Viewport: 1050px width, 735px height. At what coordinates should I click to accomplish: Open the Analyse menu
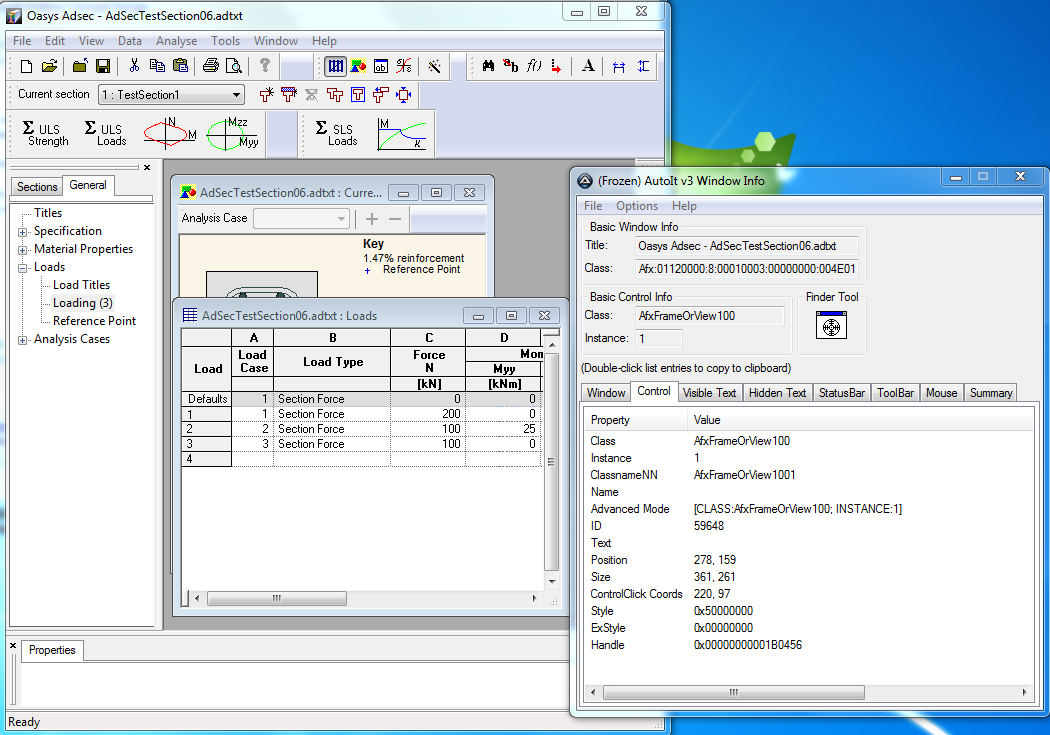click(x=176, y=41)
